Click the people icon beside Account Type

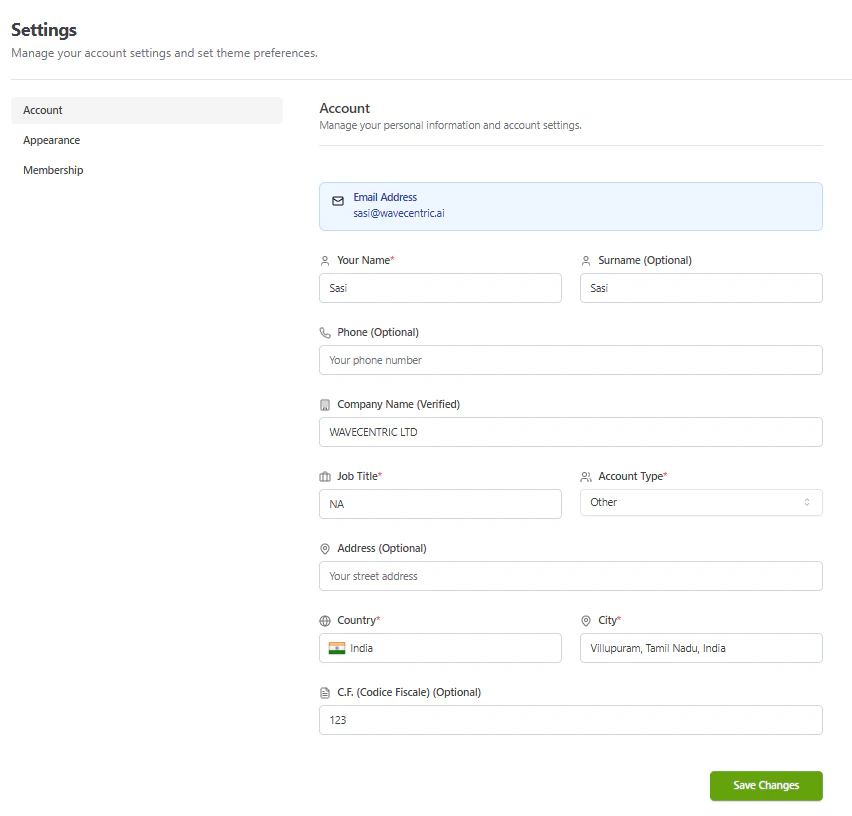[586, 476]
